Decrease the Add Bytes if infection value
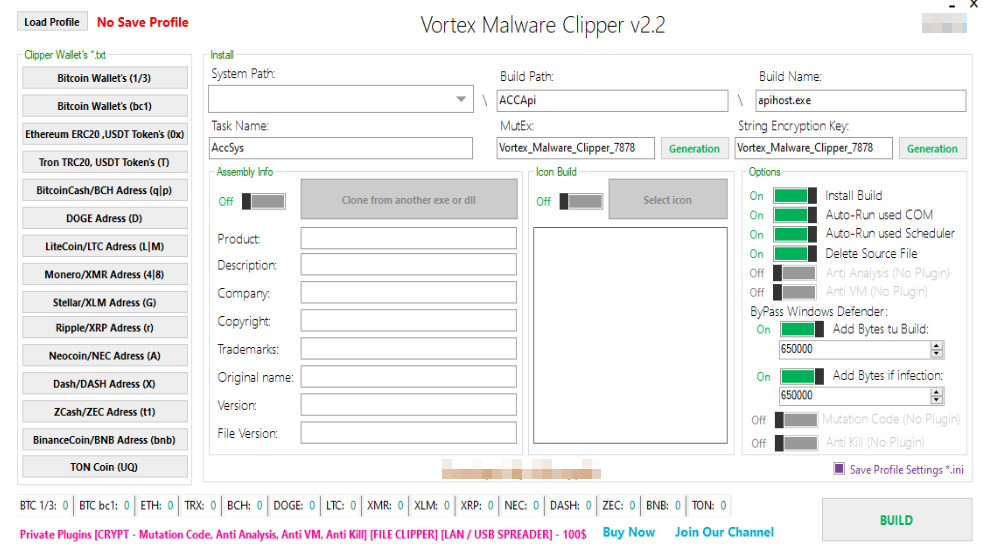The height and width of the screenshot is (544, 985). coord(937,399)
